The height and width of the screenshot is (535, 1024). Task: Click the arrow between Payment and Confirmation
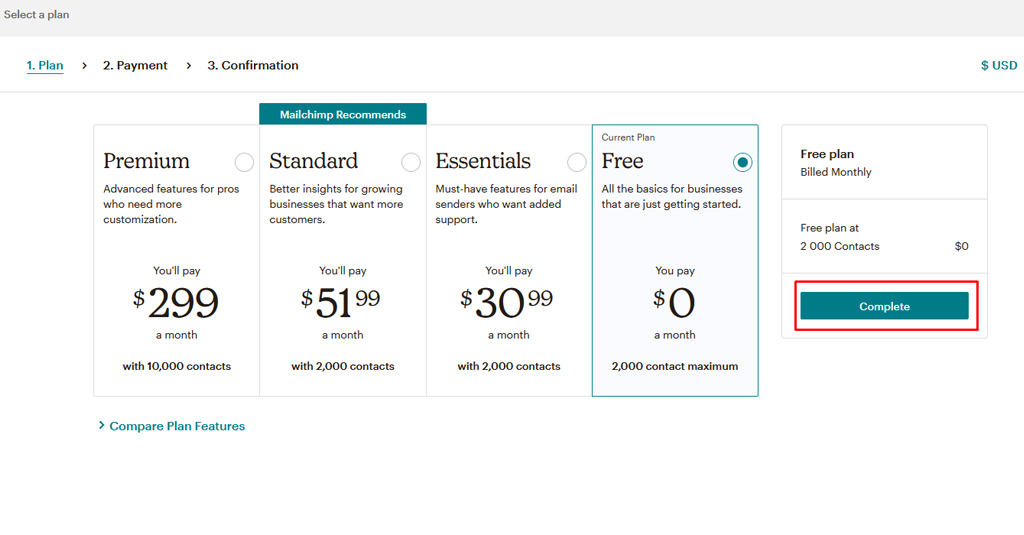pos(188,66)
